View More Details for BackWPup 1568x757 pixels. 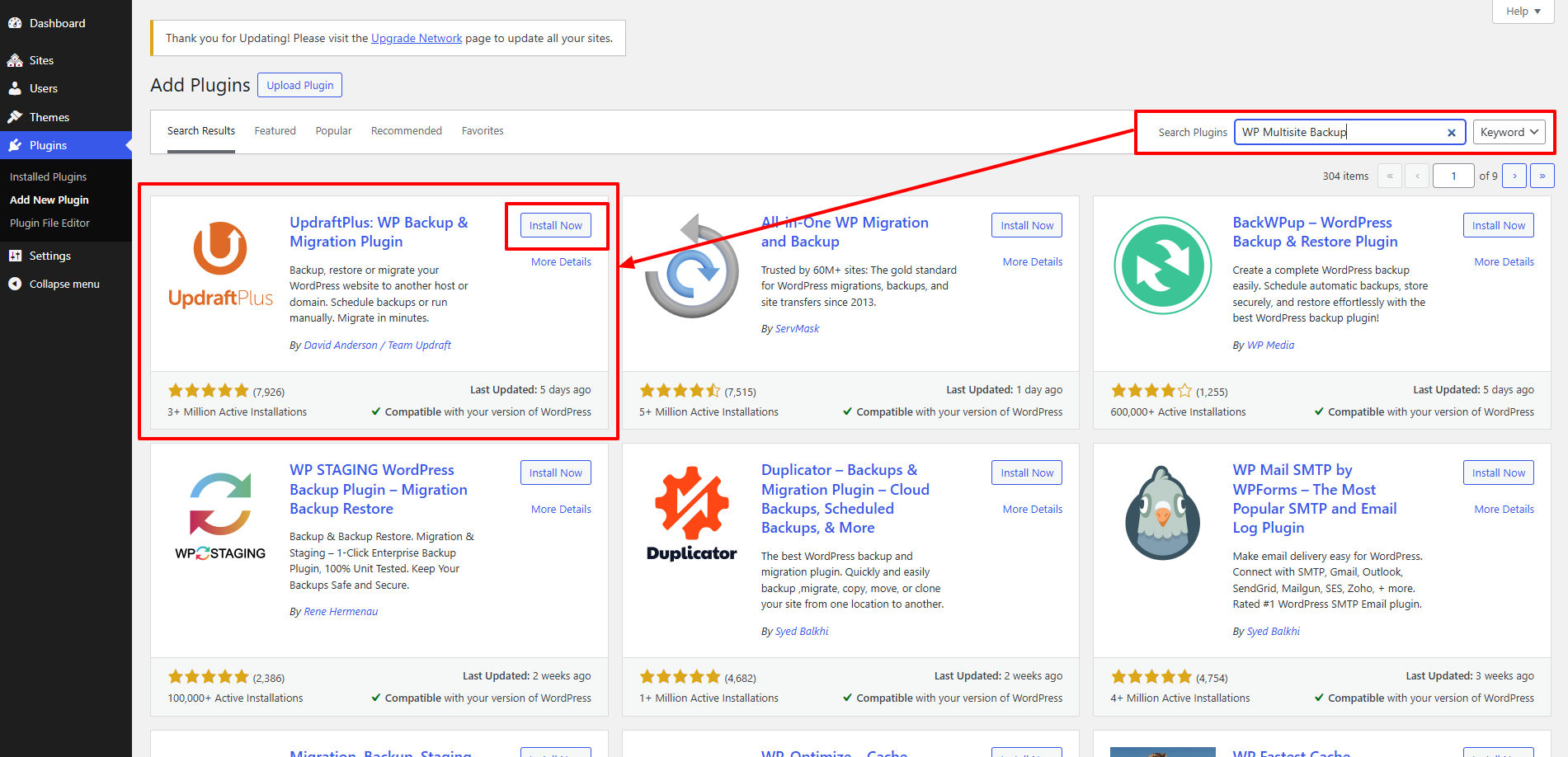pos(1504,261)
